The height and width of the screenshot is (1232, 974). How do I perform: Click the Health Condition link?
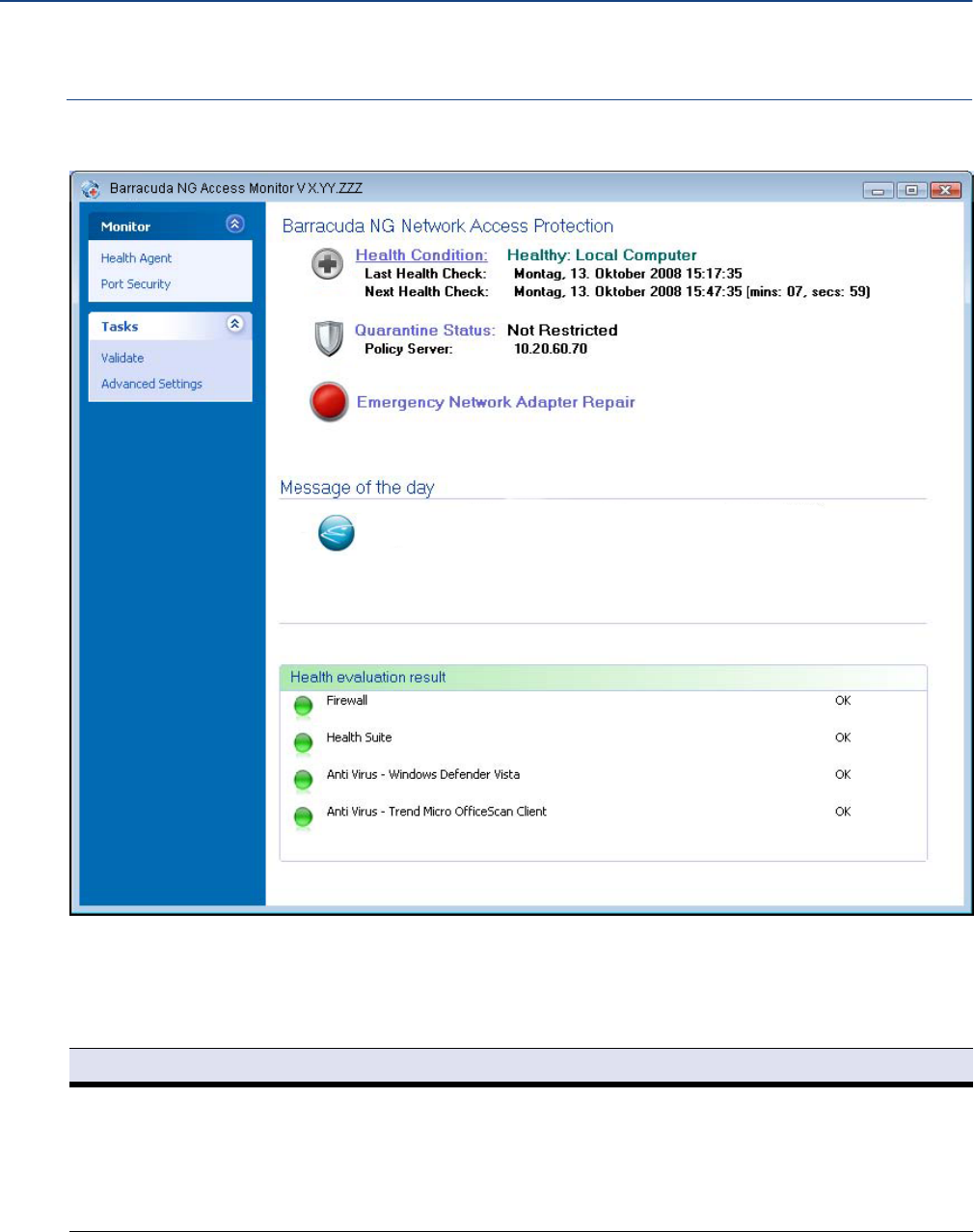coord(421,255)
